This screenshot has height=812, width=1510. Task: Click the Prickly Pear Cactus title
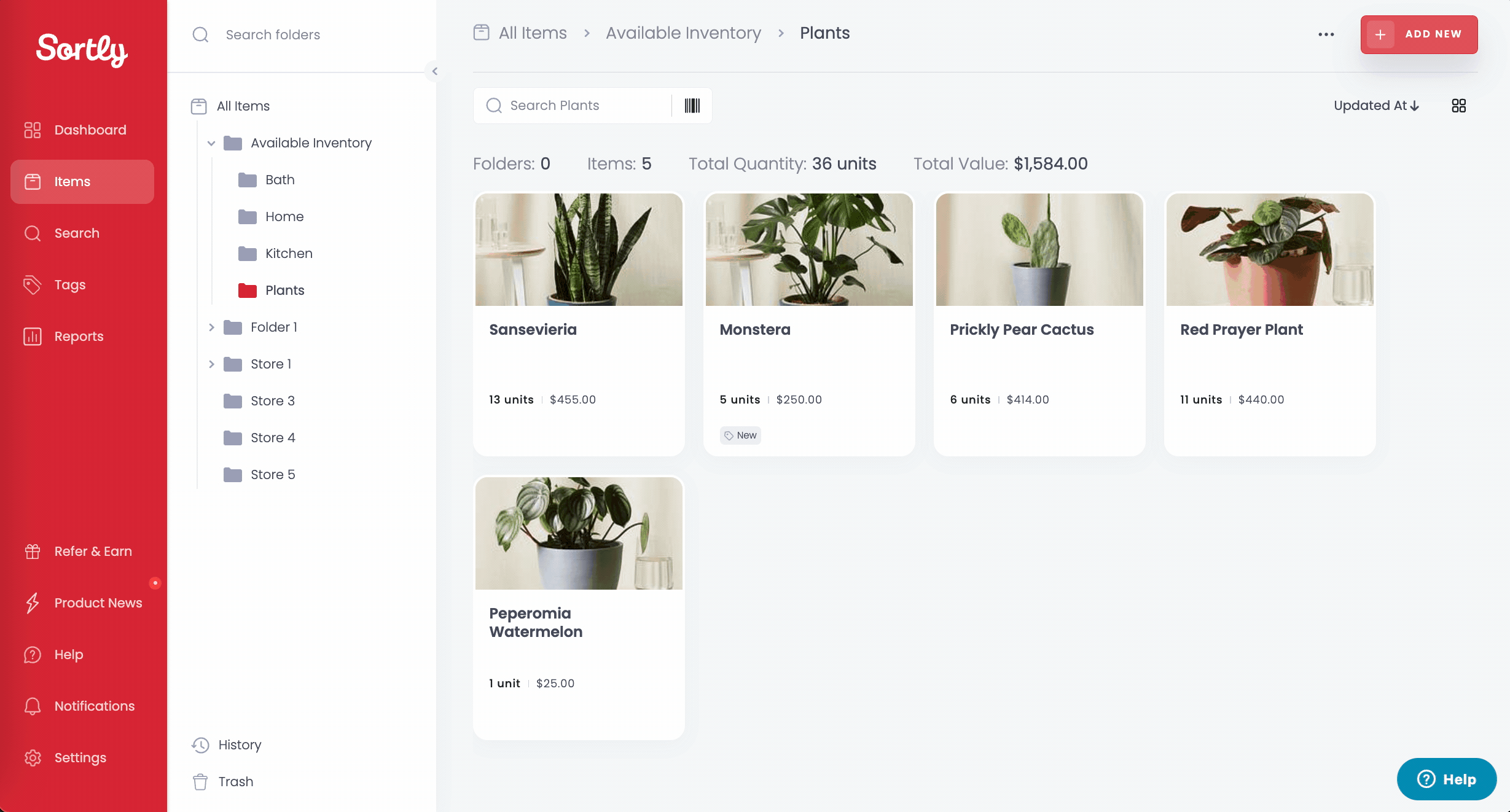point(1022,330)
